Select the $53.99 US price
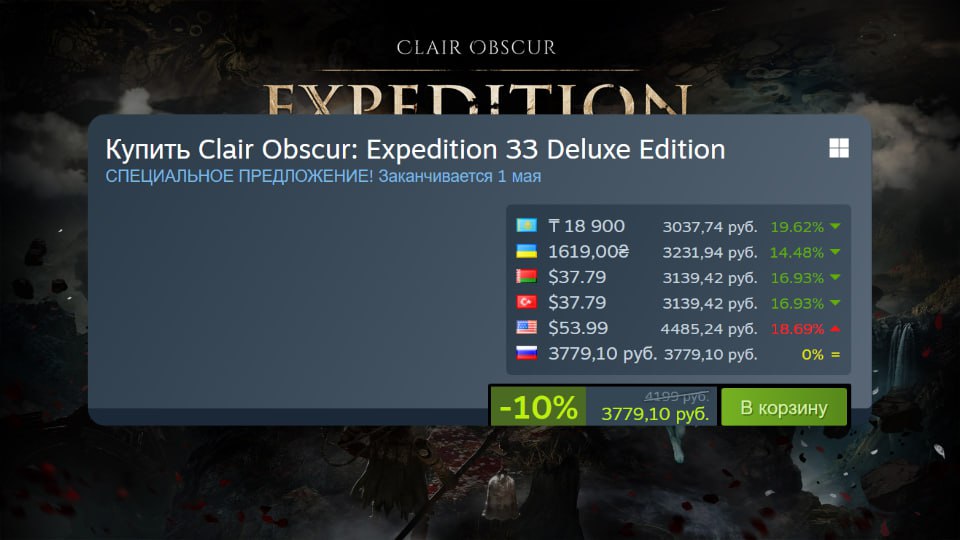960x540 pixels. [578, 328]
